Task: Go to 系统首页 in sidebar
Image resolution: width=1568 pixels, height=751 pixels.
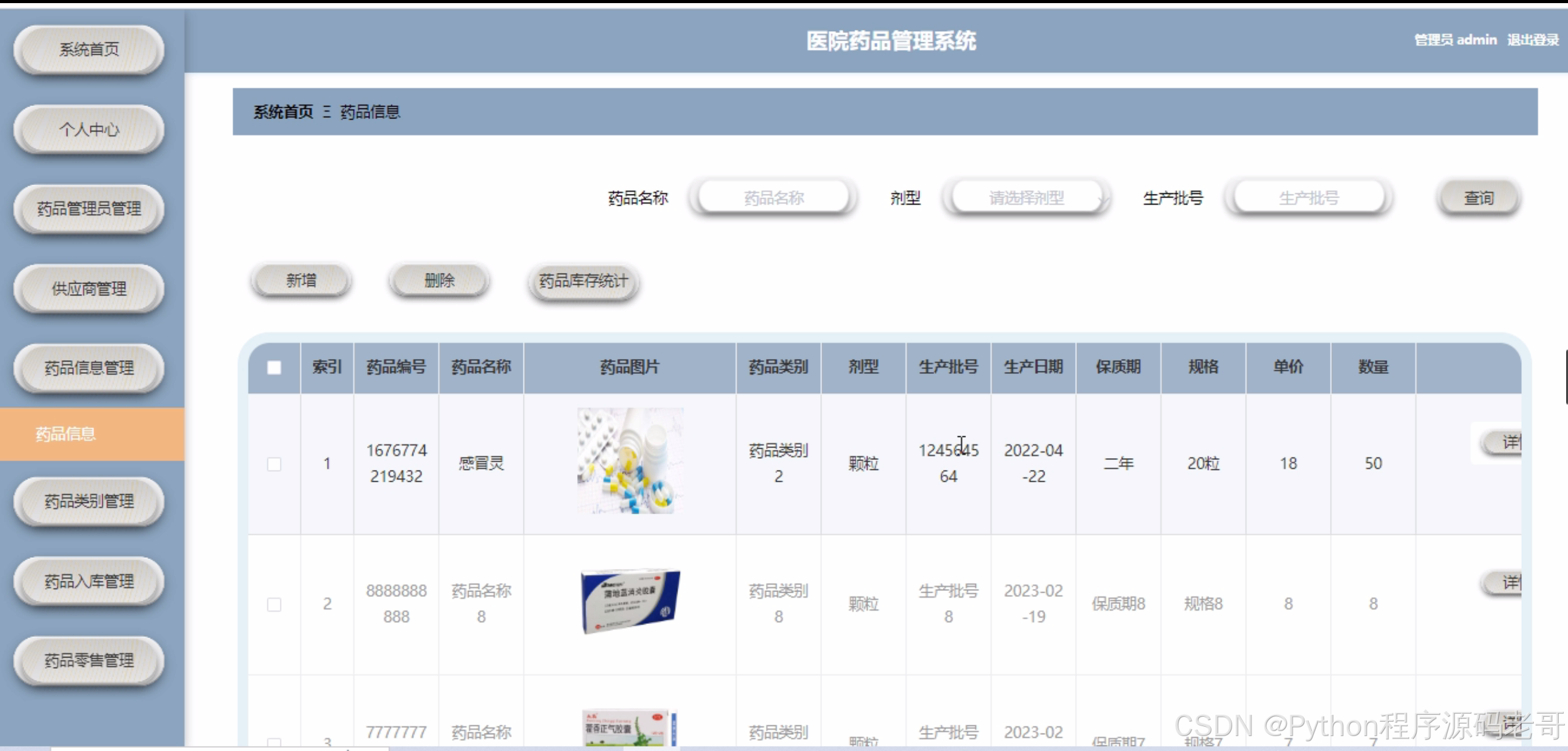Action: point(89,49)
